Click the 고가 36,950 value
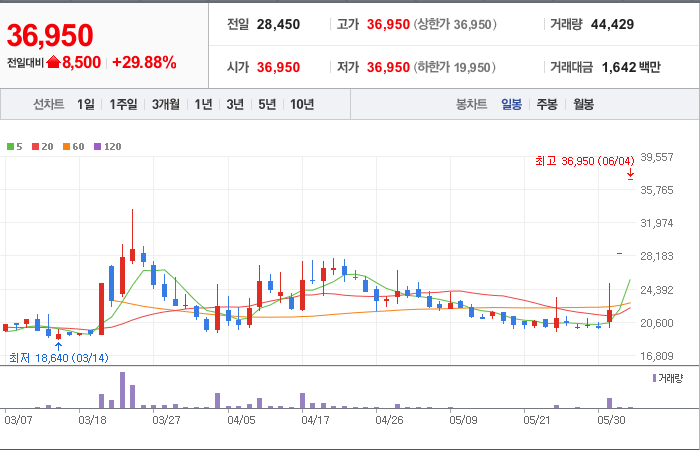The image size is (700, 450). pos(388,24)
